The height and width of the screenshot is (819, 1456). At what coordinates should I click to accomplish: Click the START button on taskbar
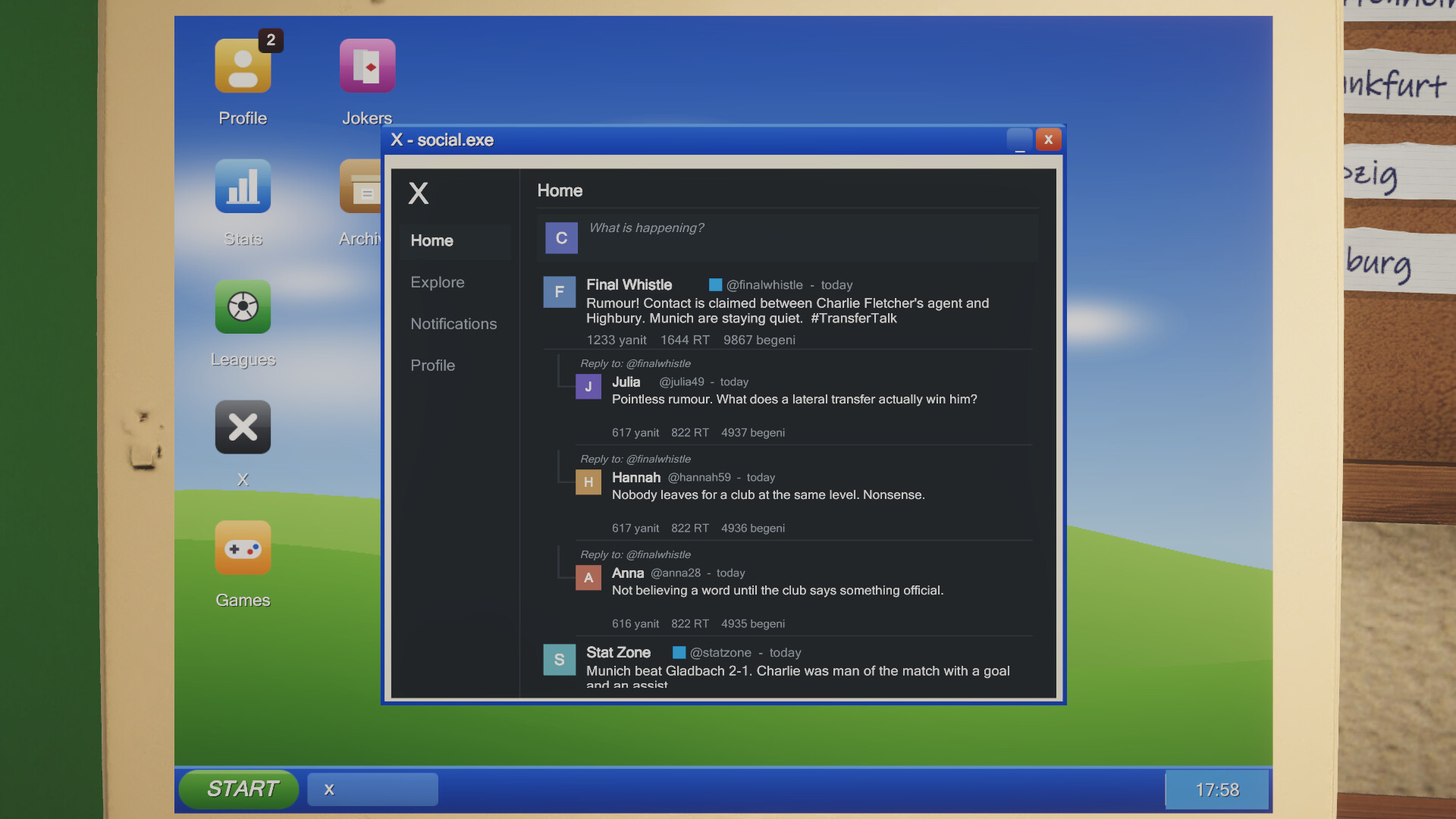(239, 789)
